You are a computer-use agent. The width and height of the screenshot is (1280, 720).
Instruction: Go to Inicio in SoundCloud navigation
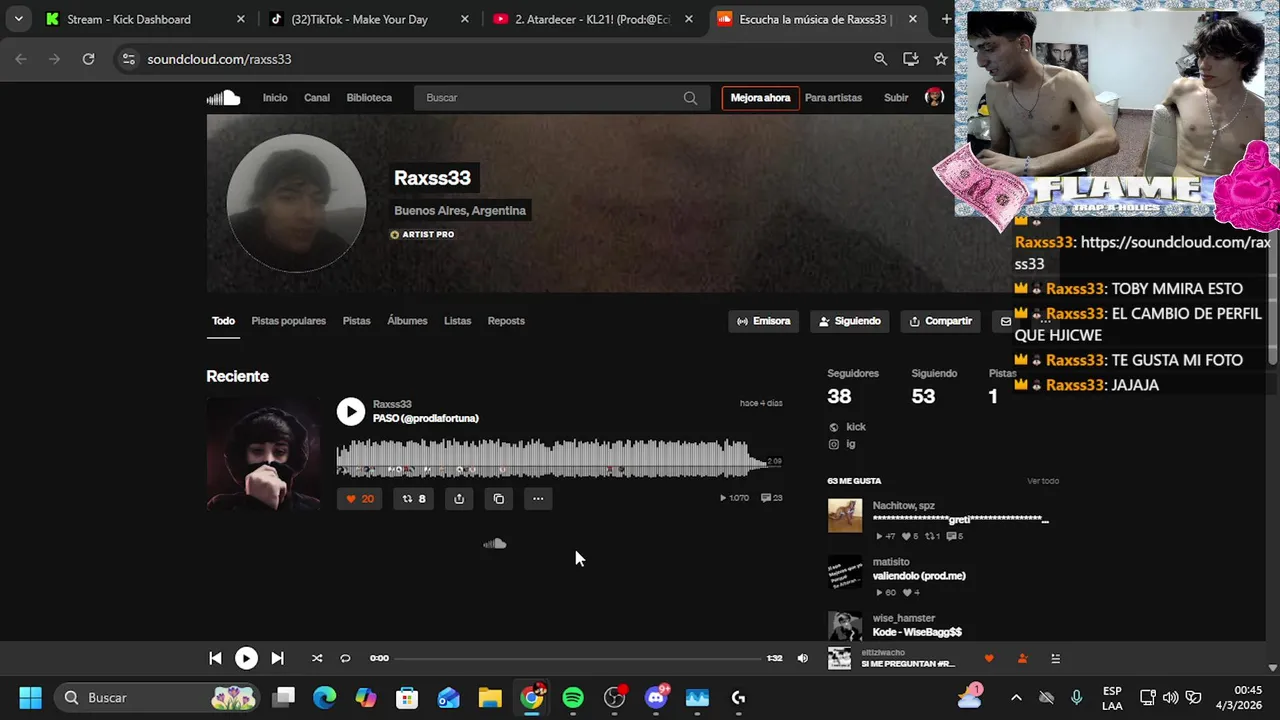click(275, 98)
